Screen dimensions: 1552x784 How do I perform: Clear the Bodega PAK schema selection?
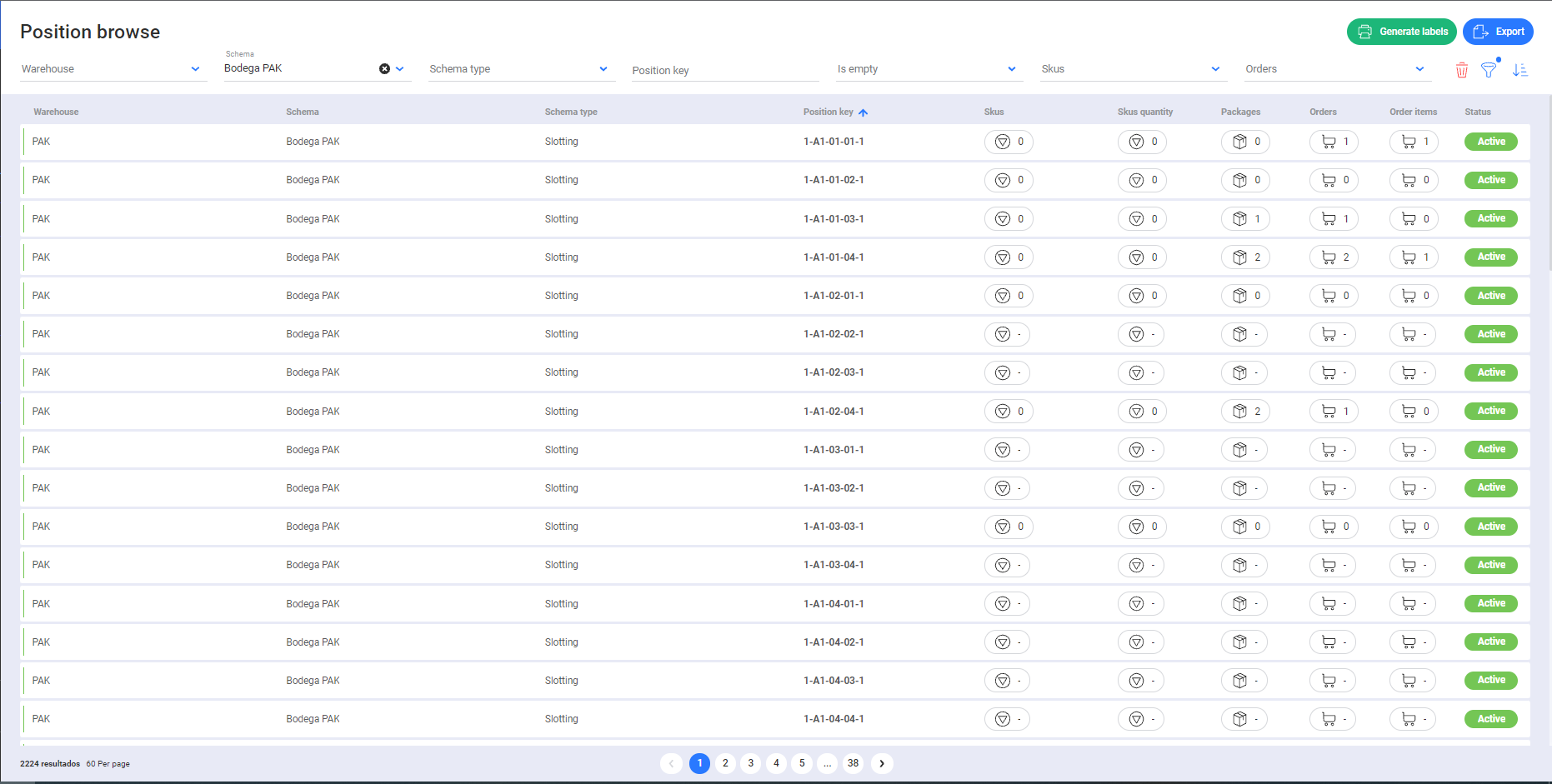tap(384, 69)
